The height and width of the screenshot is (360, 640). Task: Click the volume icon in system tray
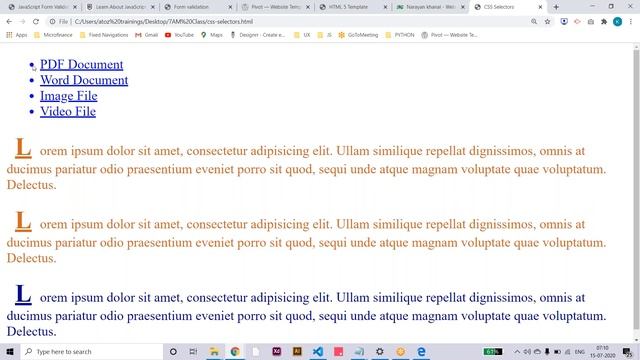(527, 351)
